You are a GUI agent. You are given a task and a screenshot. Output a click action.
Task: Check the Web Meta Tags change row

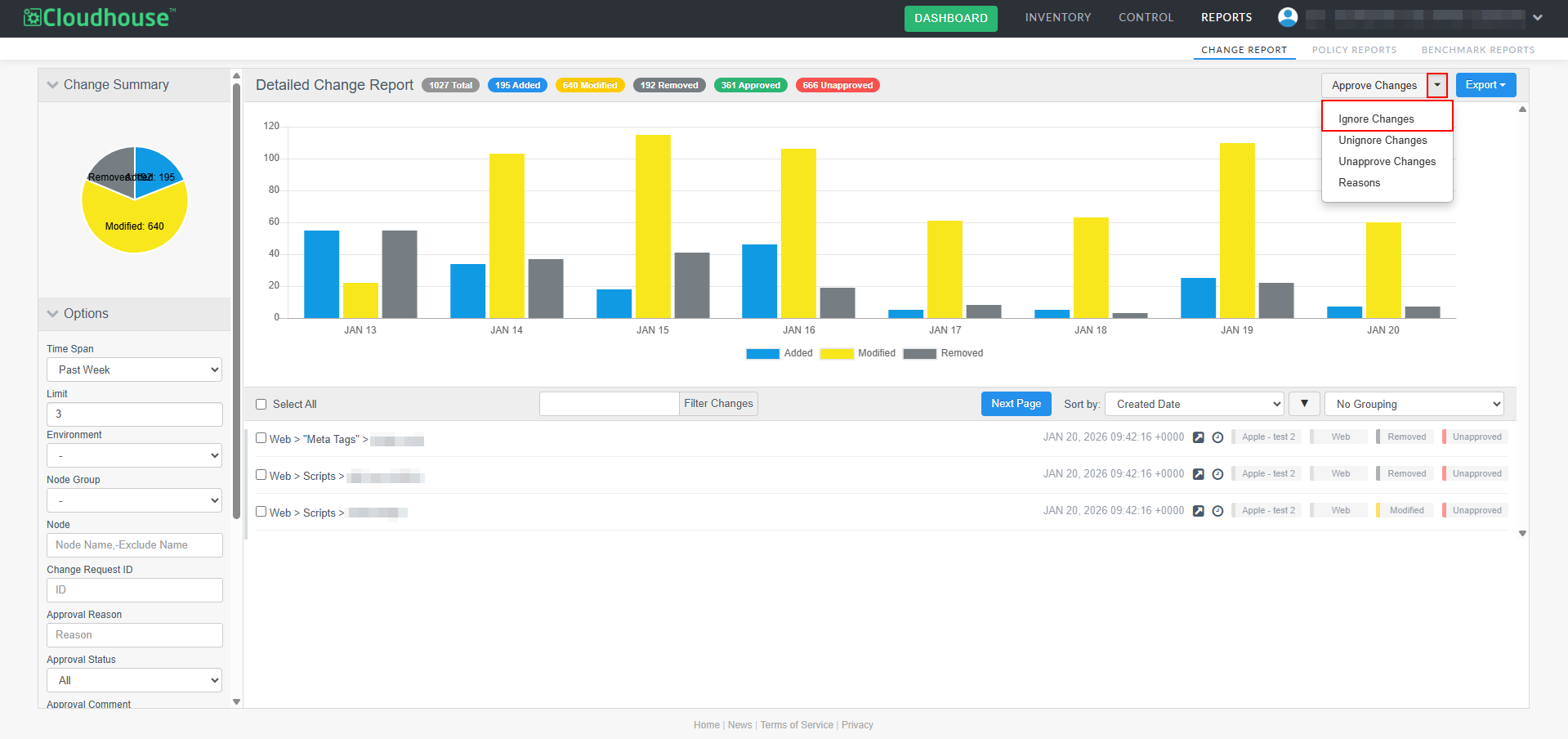coord(261,438)
